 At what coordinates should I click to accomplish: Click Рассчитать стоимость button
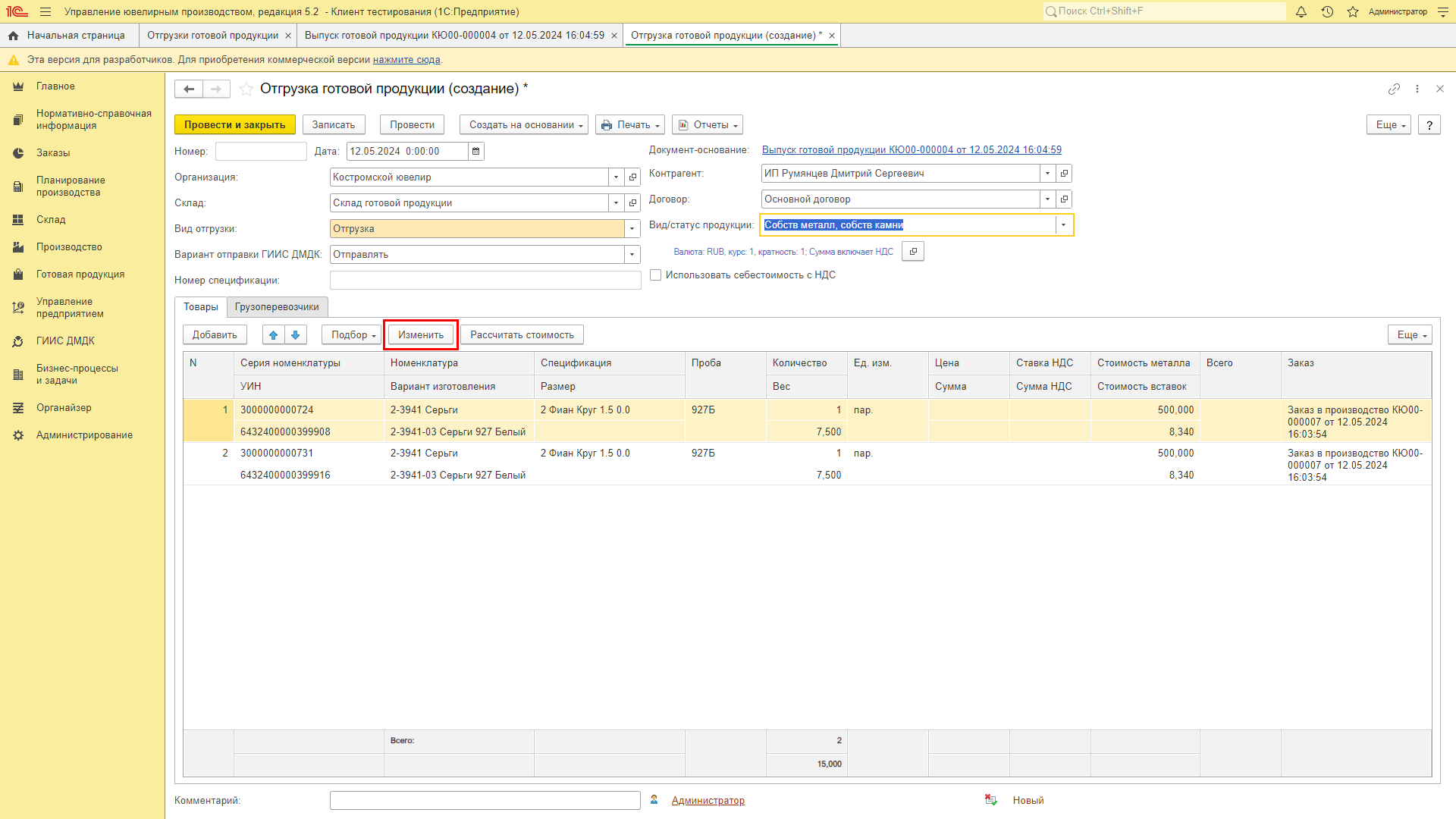[x=521, y=334]
